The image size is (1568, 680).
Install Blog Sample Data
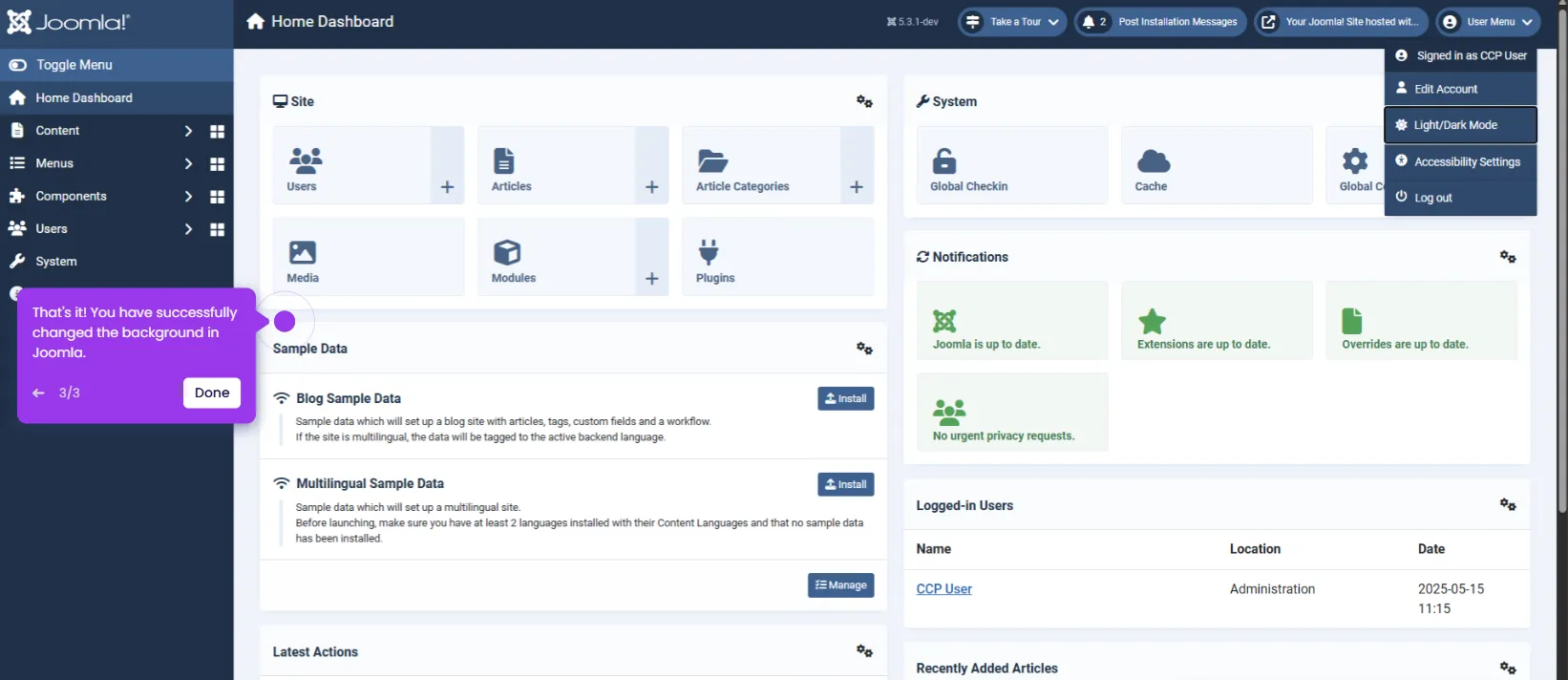(x=845, y=398)
